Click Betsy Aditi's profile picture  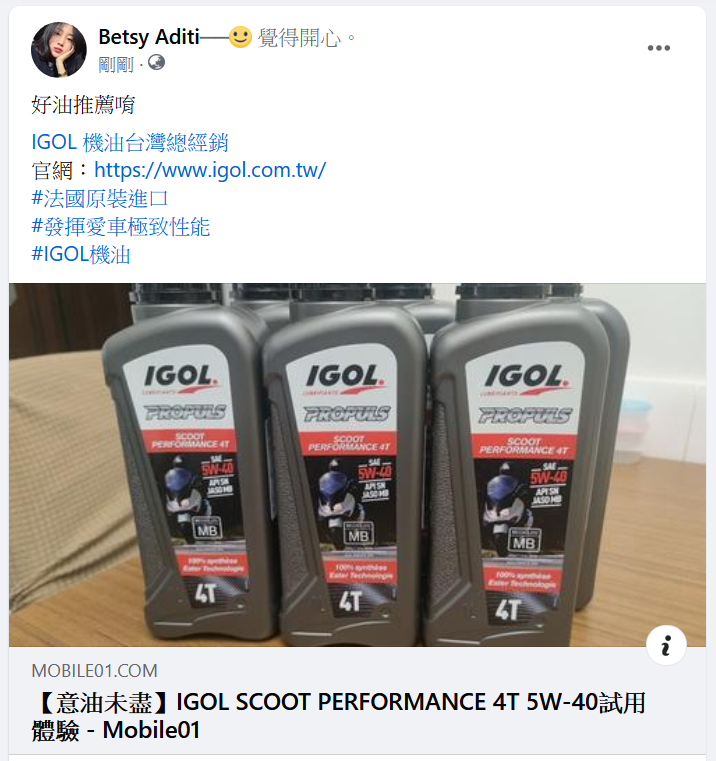[x=59, y=50]
